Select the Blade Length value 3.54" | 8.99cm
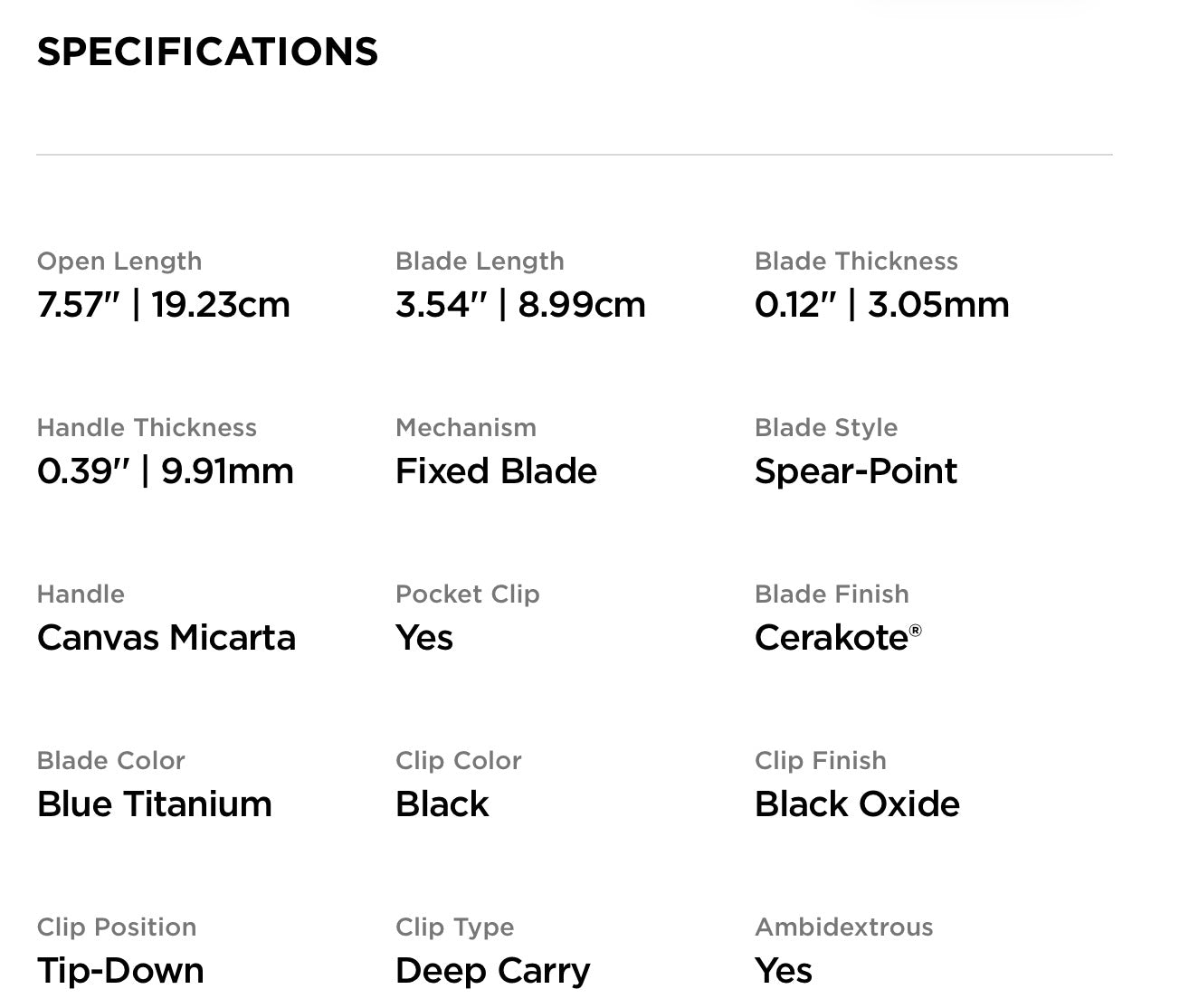1189x1008 pixels. pyautogui.click(x=520, y=305)
